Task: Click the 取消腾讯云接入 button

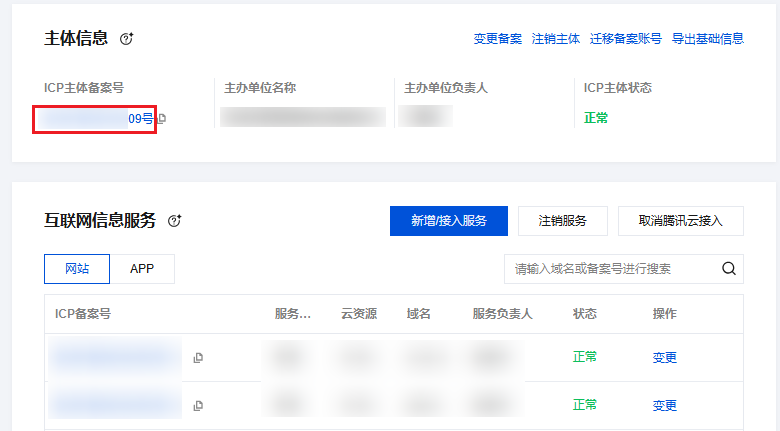Action: [681, 221]
